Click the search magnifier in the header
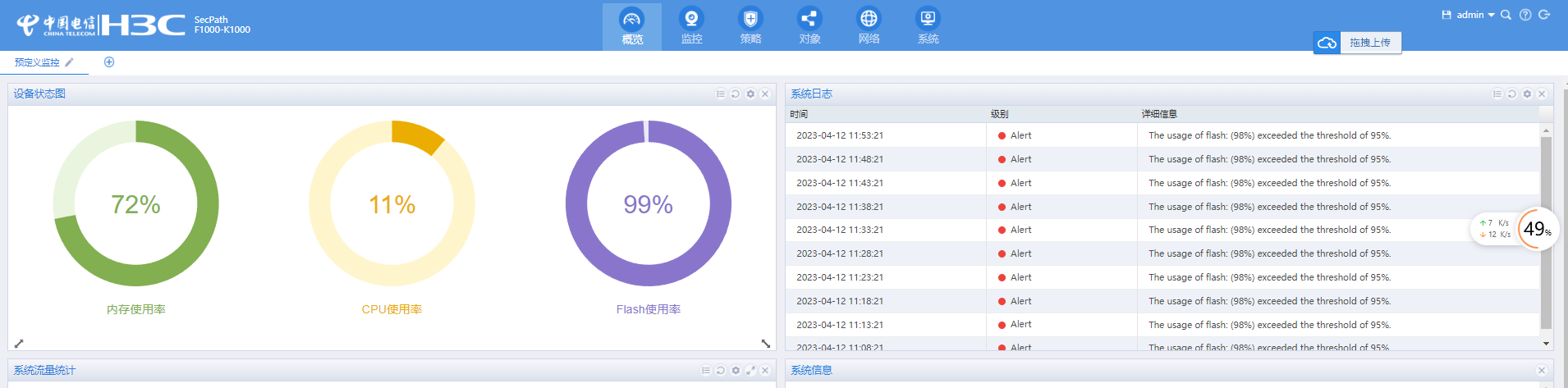 (x=1506, y=15)
